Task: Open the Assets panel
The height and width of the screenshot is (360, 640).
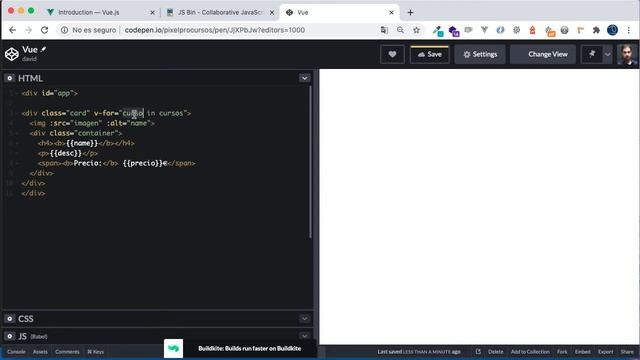Action: point(40,351)
